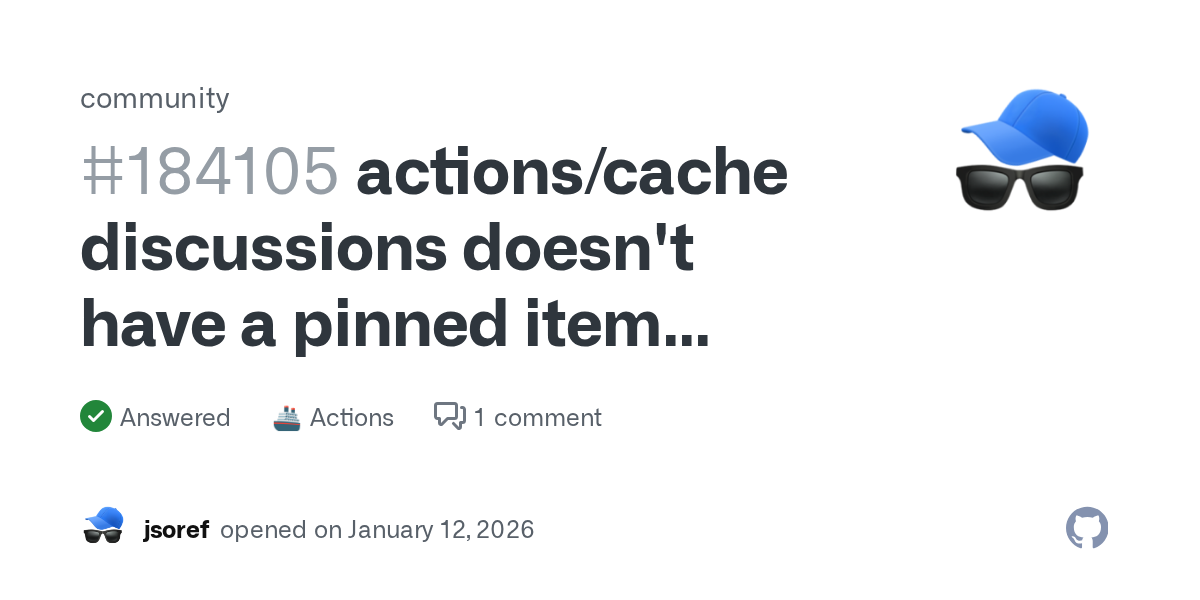Click "actions/cache" in the title
The width and height of the screenshot is (1200, 600).
(x=572, y=172)
